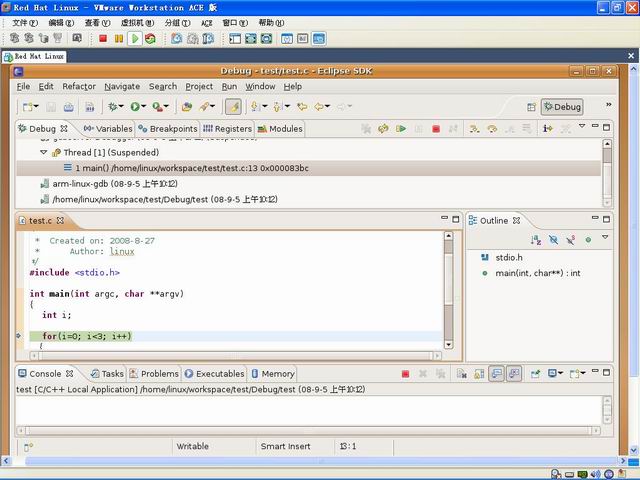Switch to the Variables tab

(x=108, y=129)
